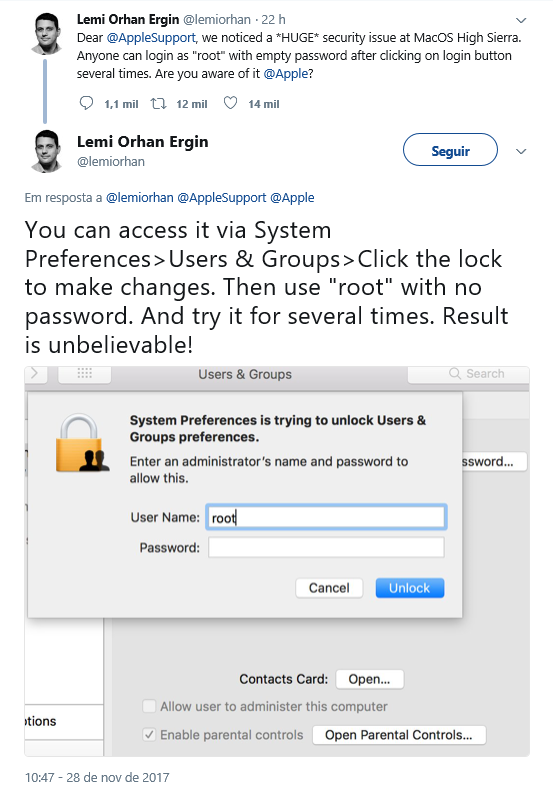Open second profile avatar beside Seguir button
The width and height of the screenshot is (553, 789).
[47, 151]
